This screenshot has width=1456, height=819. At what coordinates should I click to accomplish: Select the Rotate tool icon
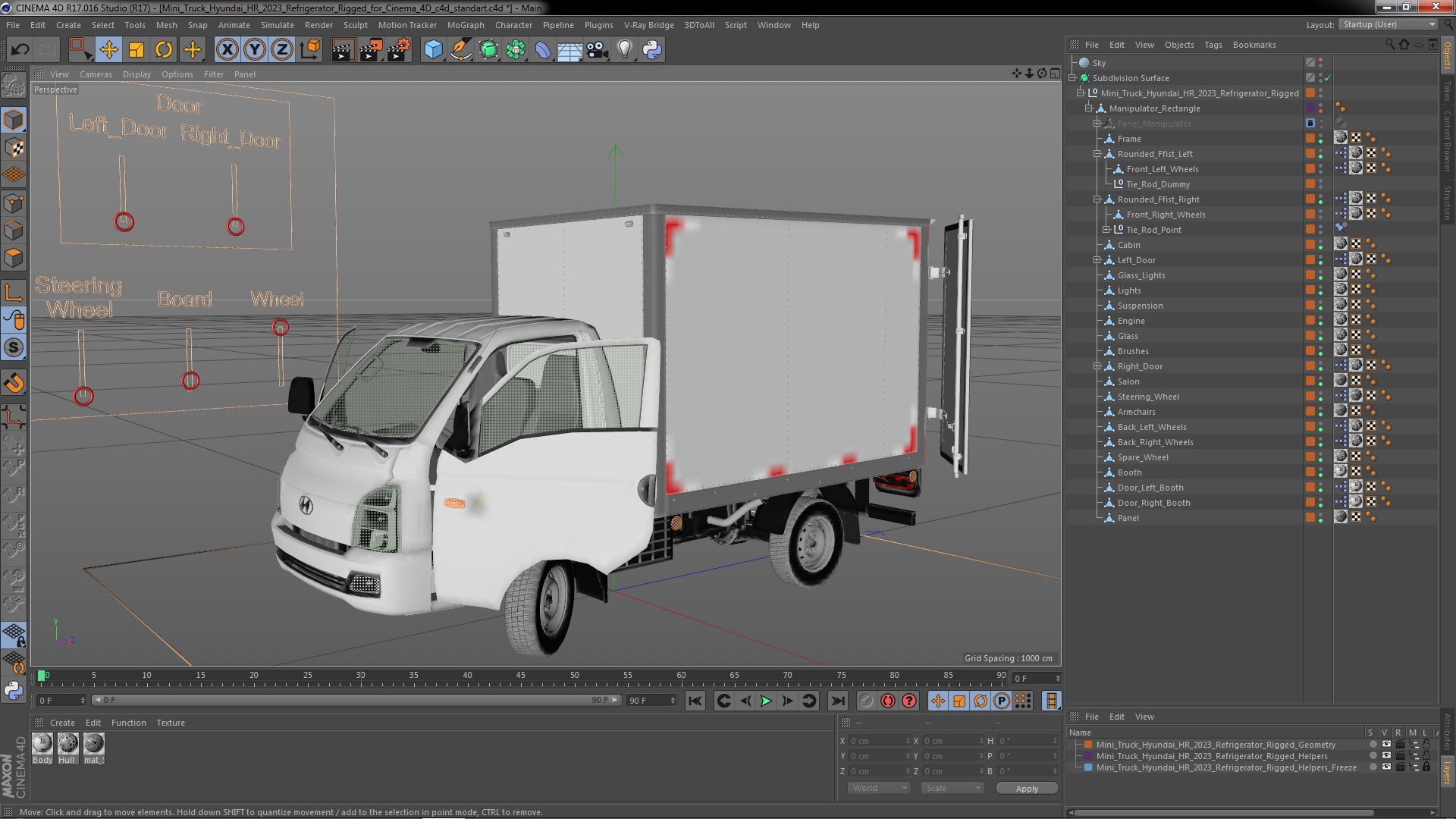click(x=164, y=50)
